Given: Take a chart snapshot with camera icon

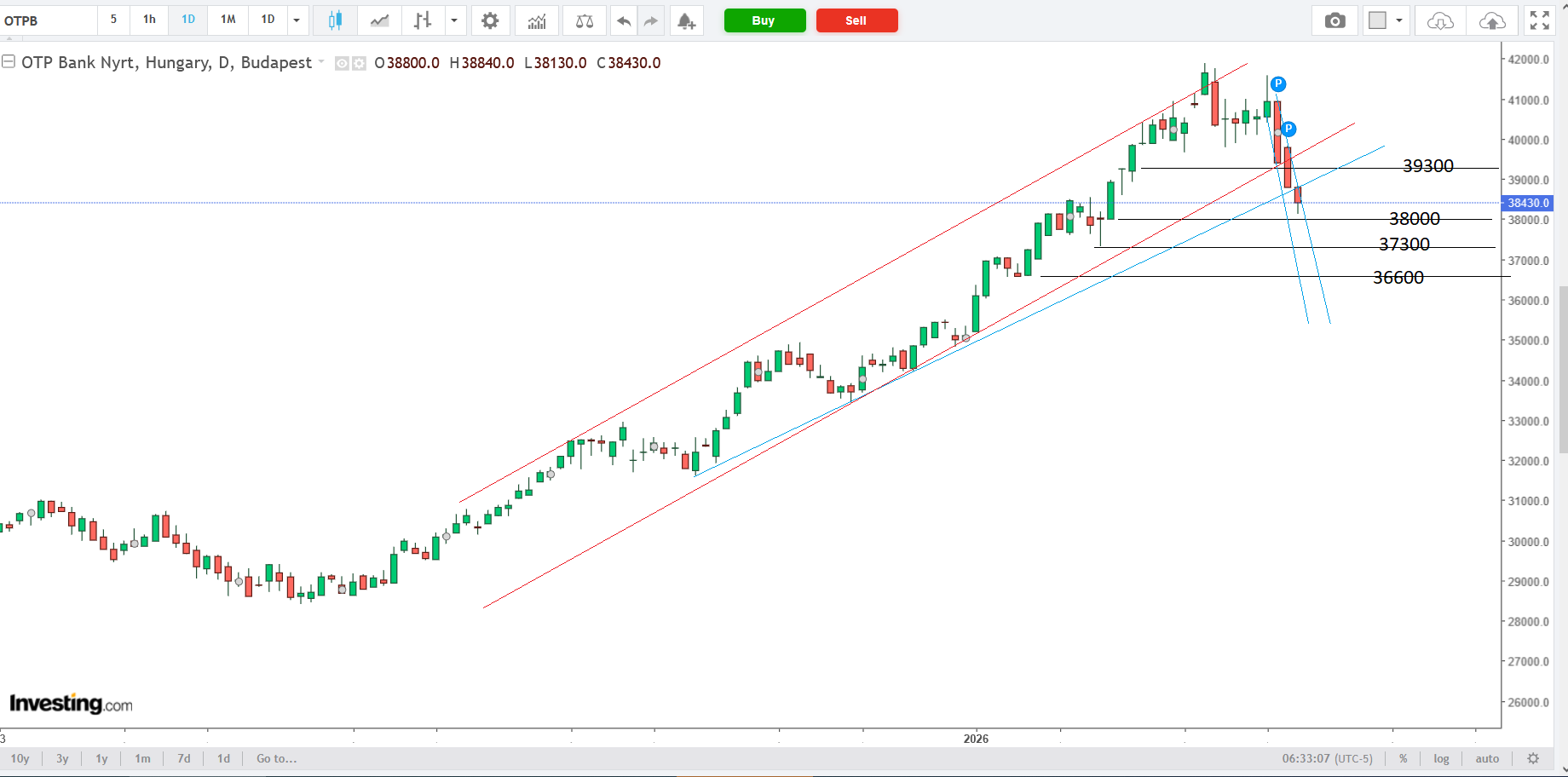Looking at the screenshot, I should pyautogui.click(x=1335, y=20).
